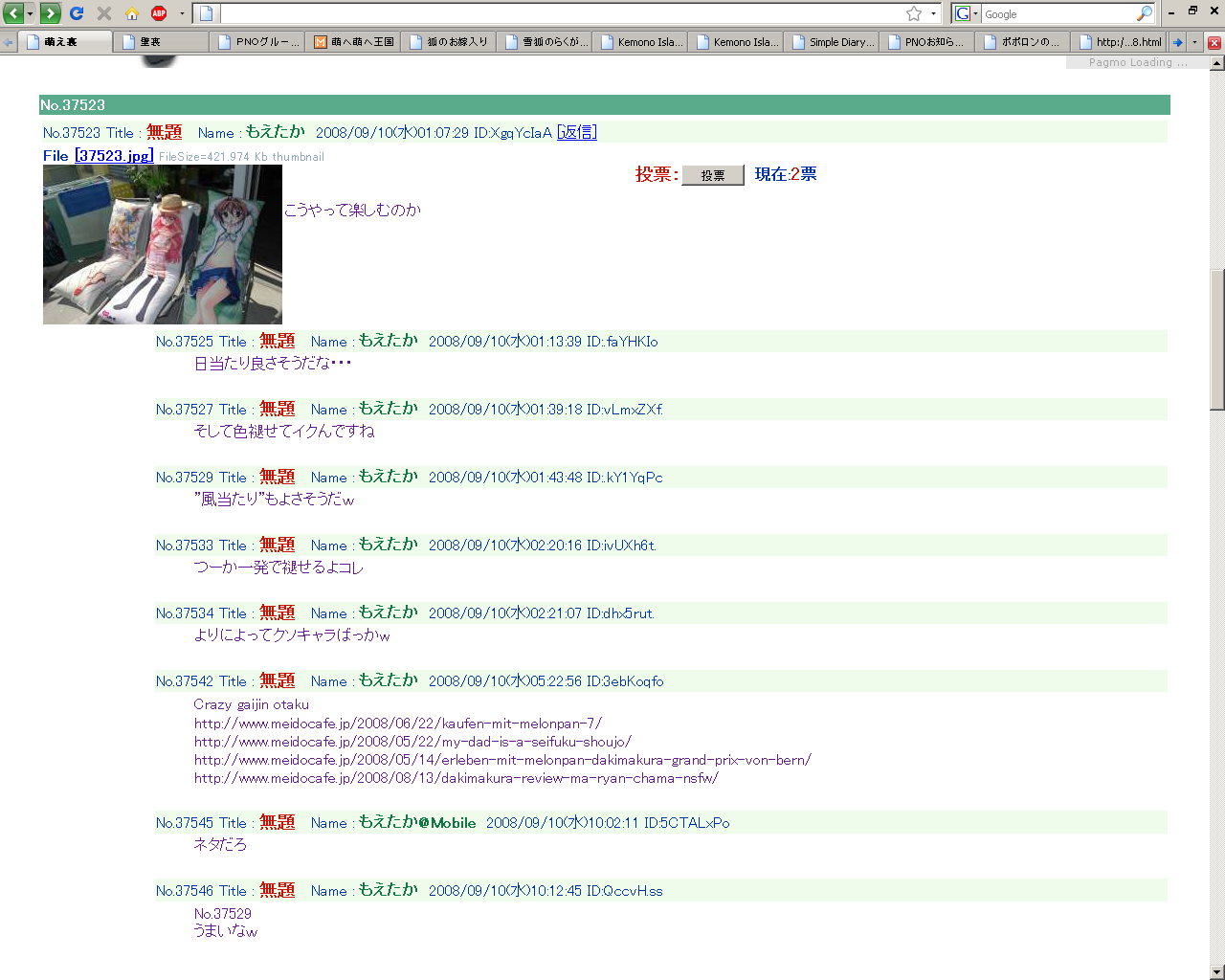Viewport: 1225px width, 980px height.
Task: Expand the Adblock Plus dropdown arrow
Action: (x=182, y=13)
